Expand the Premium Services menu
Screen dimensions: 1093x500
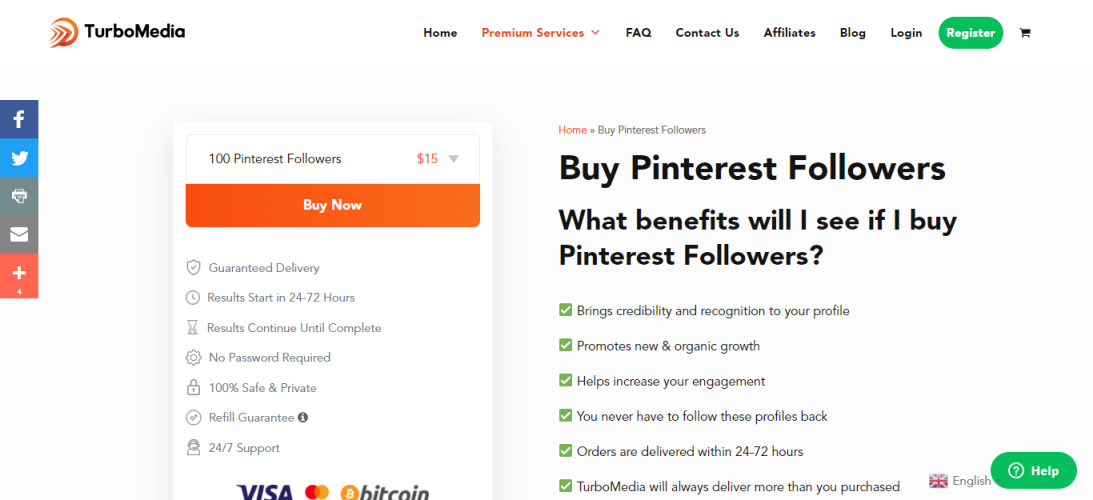pos(540,33)
